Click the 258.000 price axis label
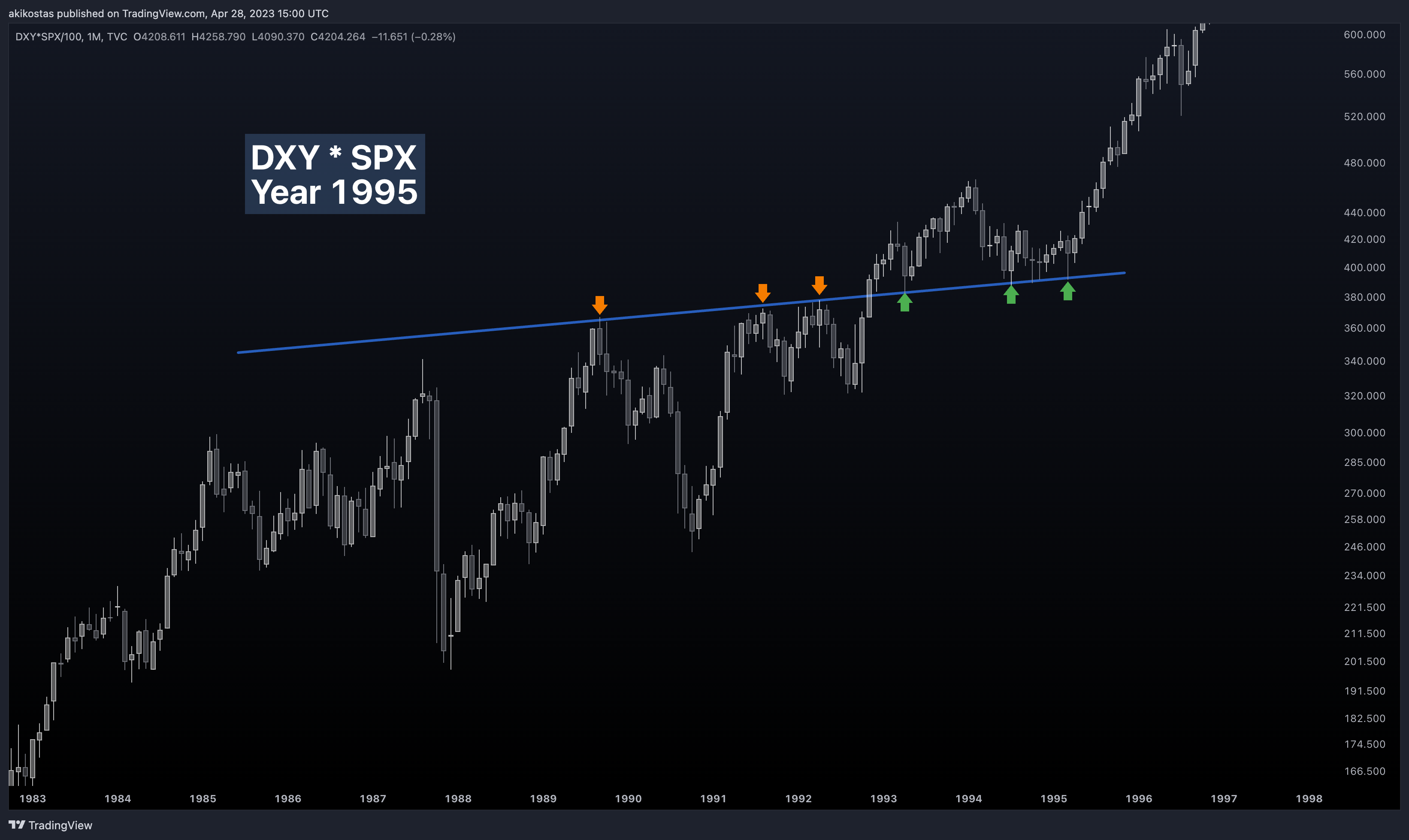The width and height of the screenshot is (1409, 840). pyautogui.click(x=1364, y=520)
